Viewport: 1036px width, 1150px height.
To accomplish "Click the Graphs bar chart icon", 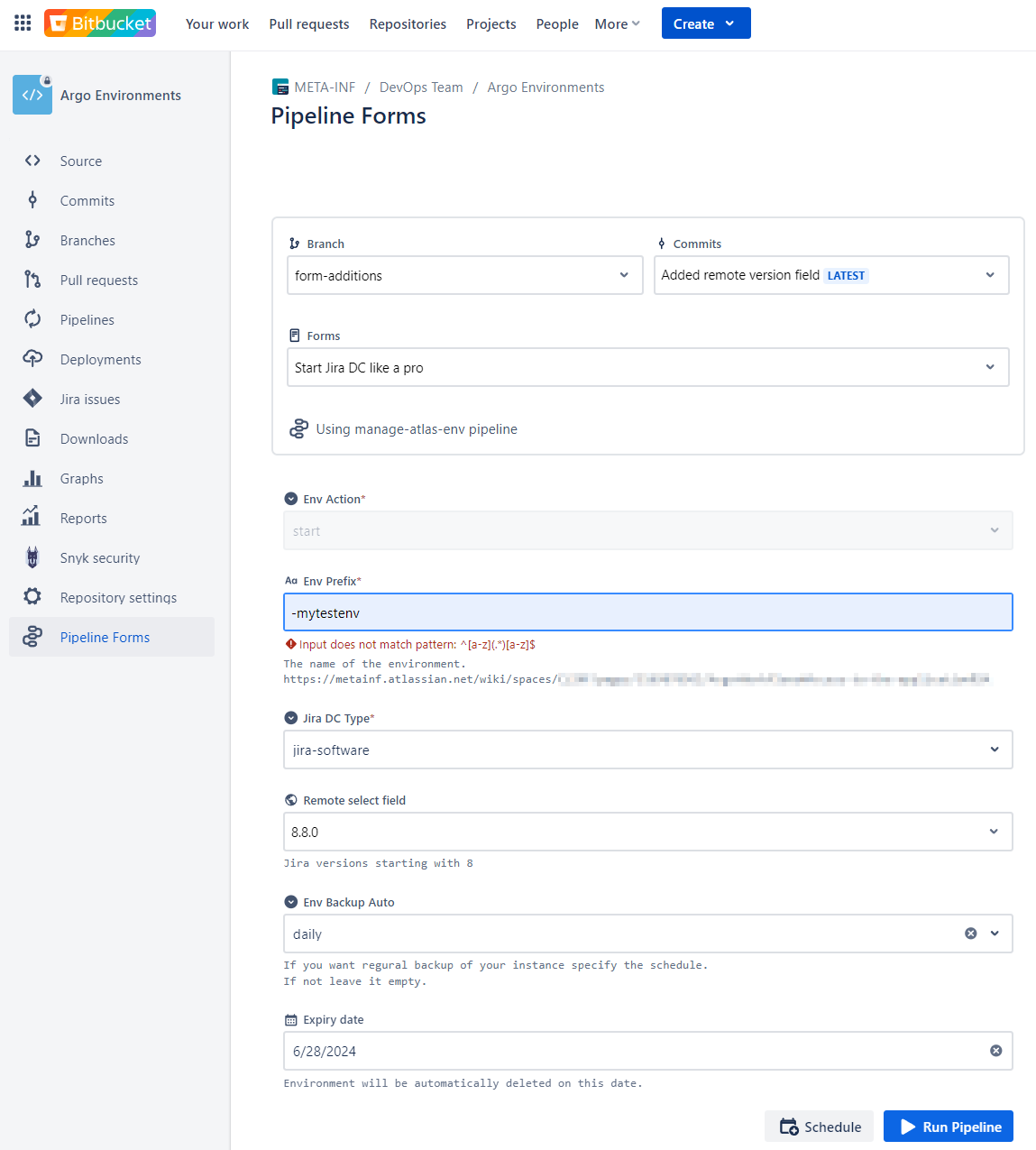I will pos(32,478).
